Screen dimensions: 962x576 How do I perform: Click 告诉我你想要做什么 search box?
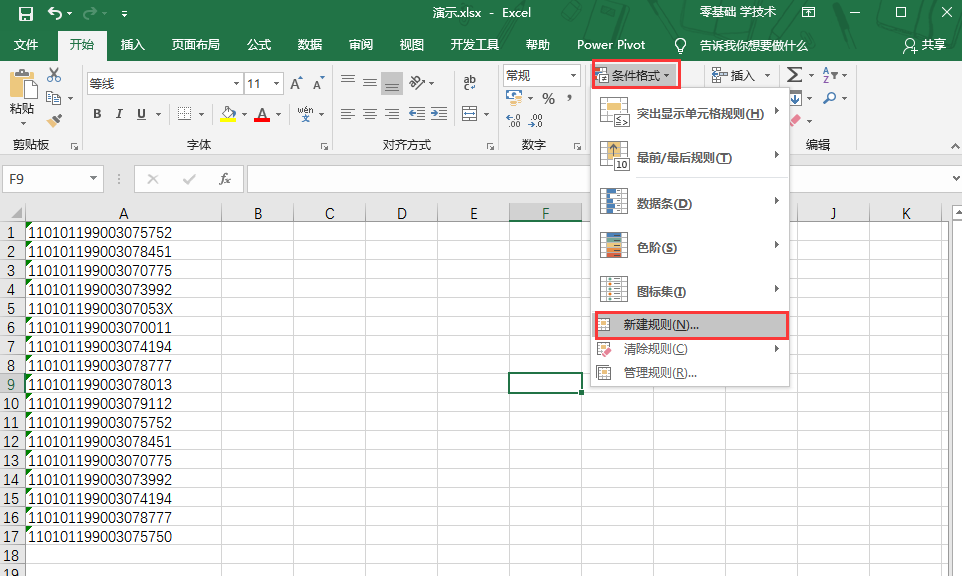(x=753, y=45)
